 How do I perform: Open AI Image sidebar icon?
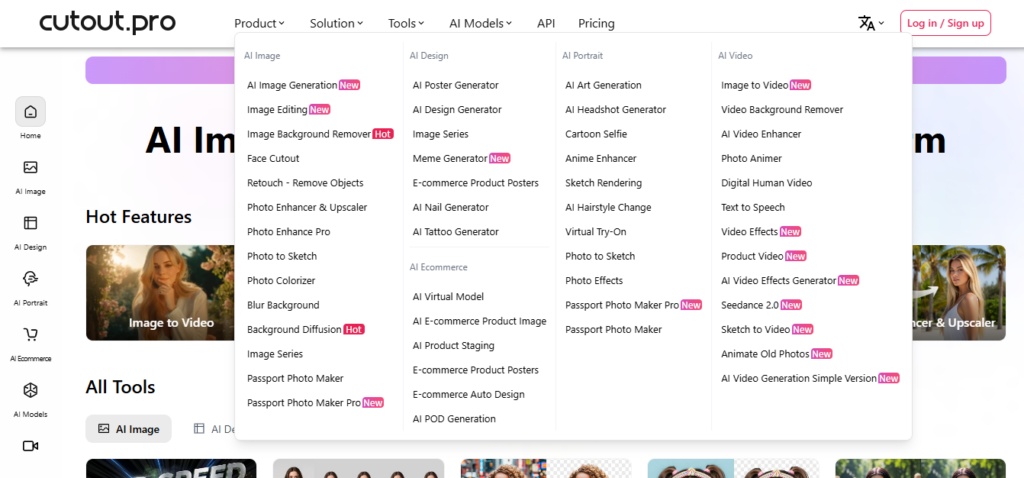(x=30, y=168)
